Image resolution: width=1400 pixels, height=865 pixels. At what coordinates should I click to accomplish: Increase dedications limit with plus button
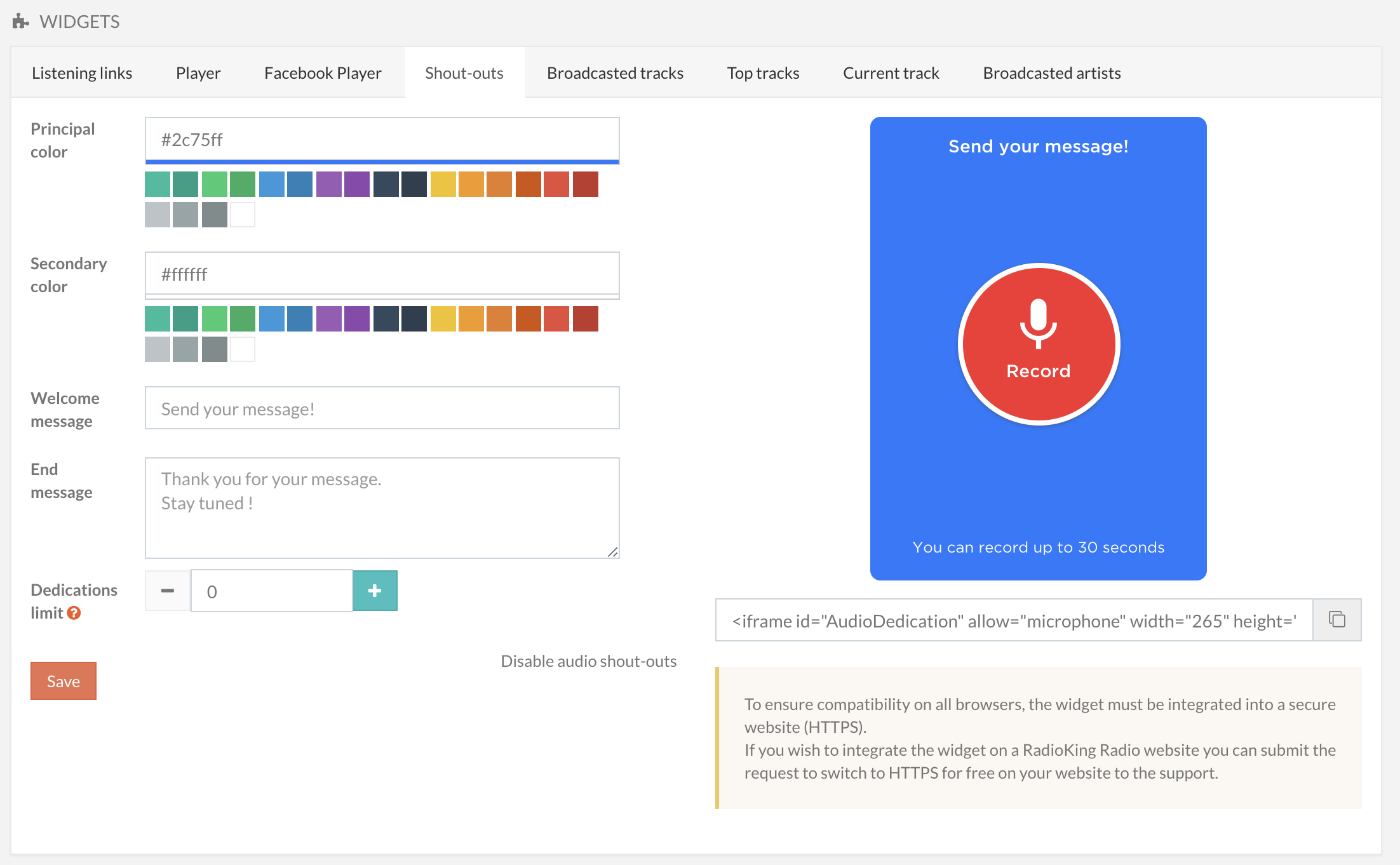(x=375, y=591)
